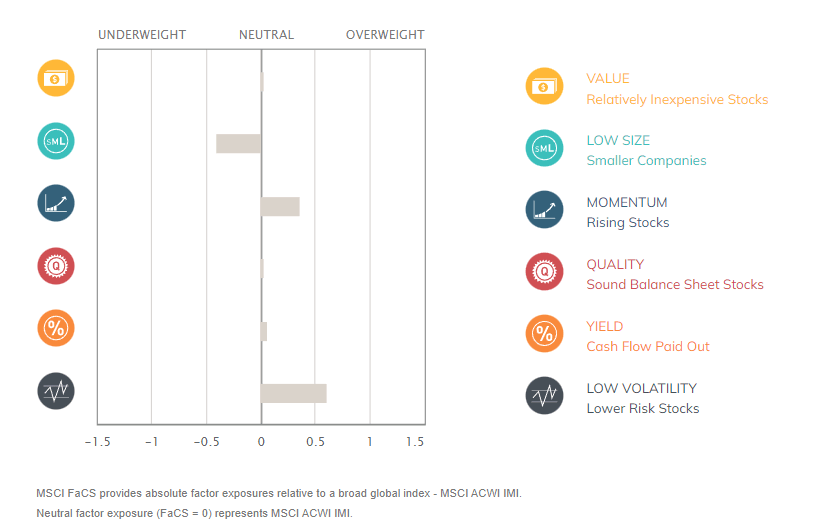
Task: Select the Low Volatility icon in the legend
Action: pyautogui.click(x=544, y=396)
